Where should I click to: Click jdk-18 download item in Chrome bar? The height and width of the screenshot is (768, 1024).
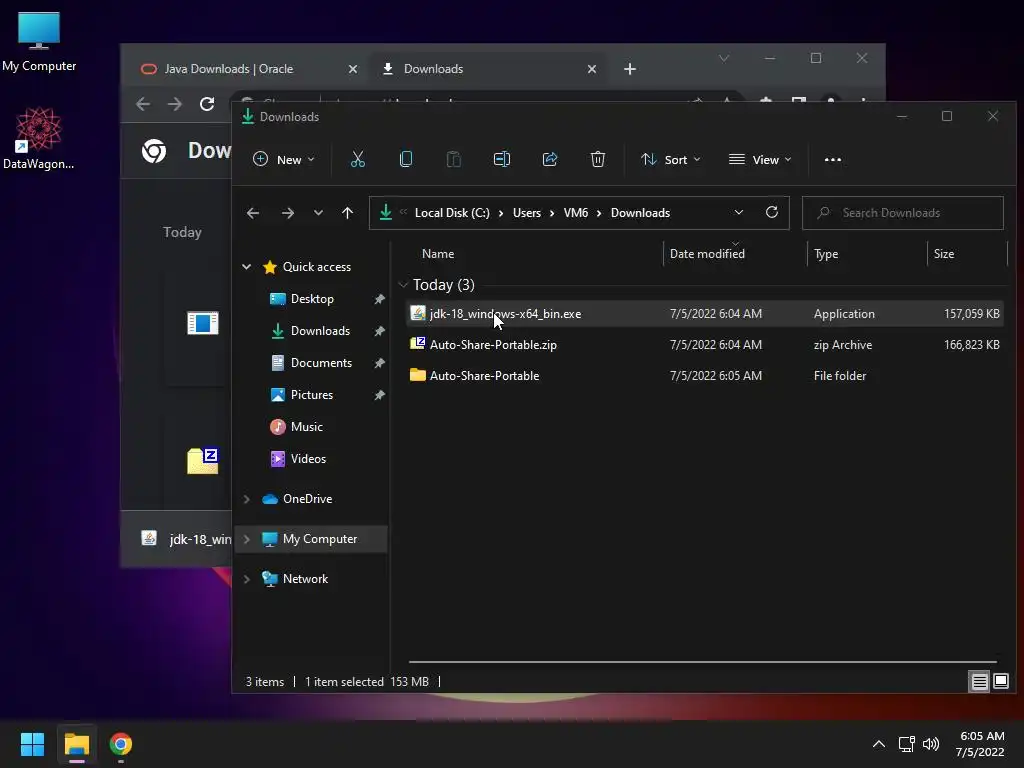coord(186,539)
